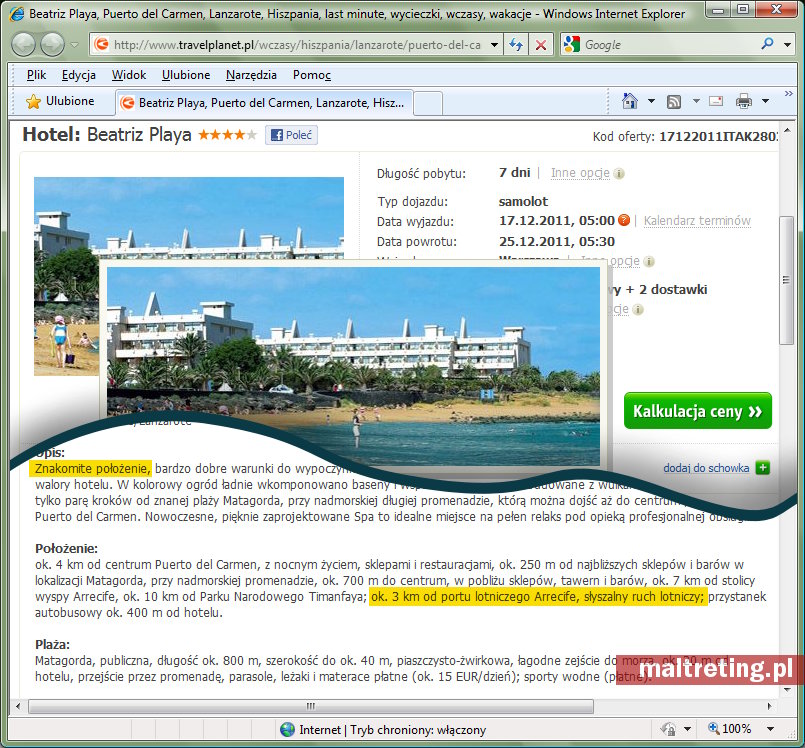
Task: Expand the address bar history dropdown
Action: click(x=494, y=45)
